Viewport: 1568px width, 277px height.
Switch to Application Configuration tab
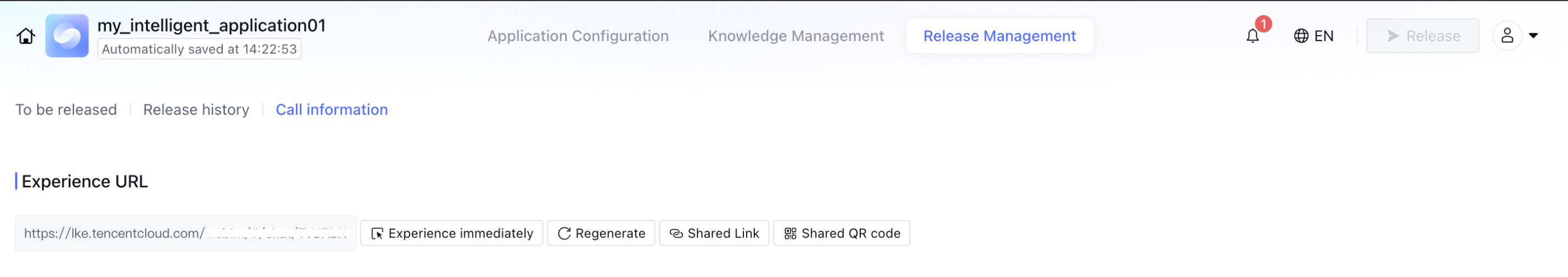pos(578,36)
